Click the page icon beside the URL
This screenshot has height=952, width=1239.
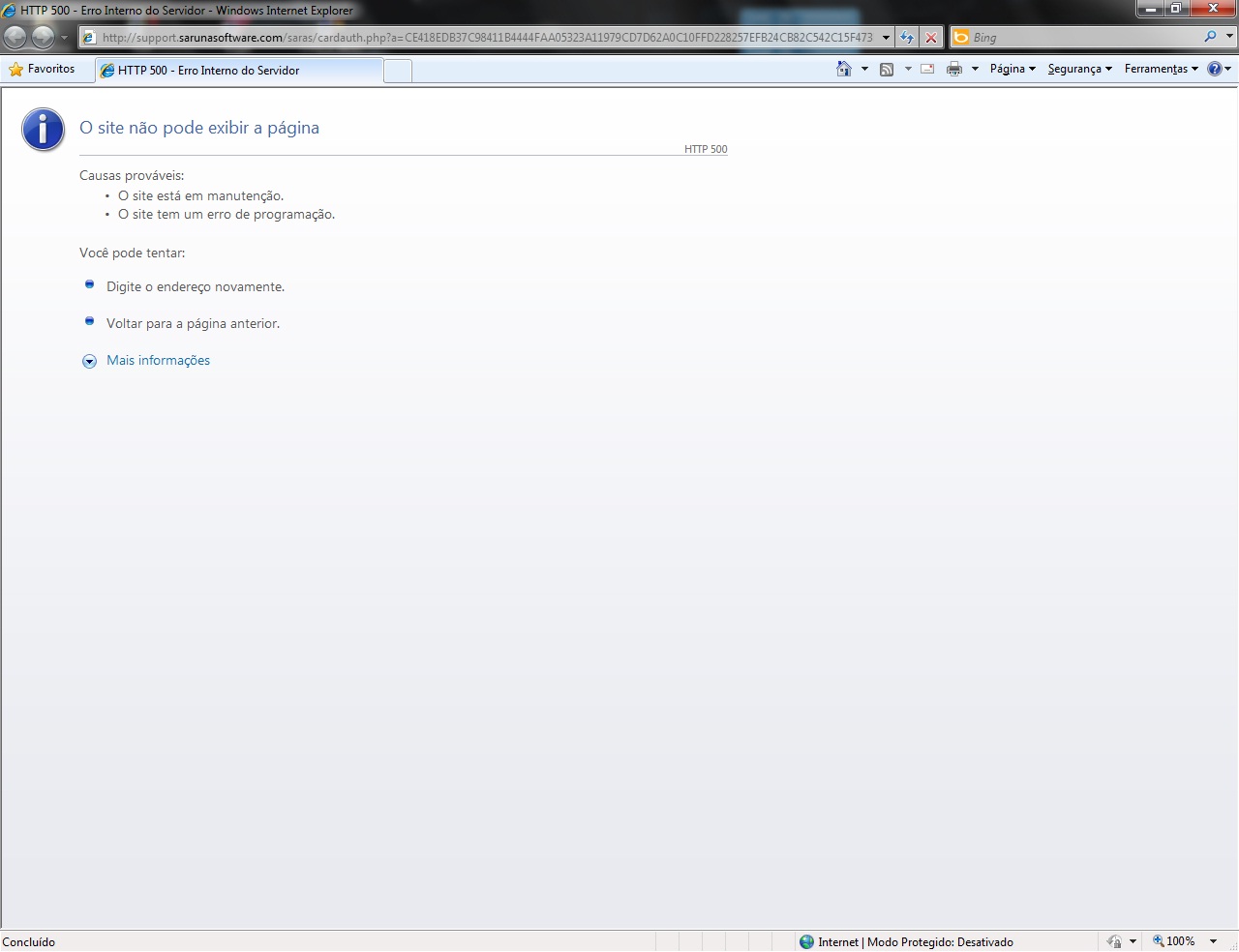coord(89,38)
